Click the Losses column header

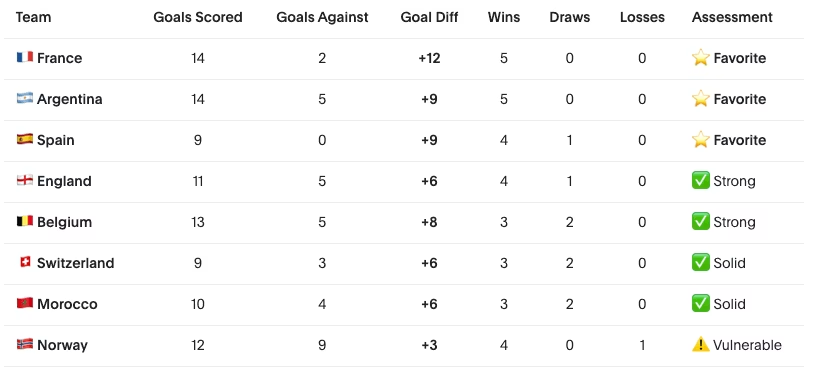pyautogui.click(x=642, y=17)
